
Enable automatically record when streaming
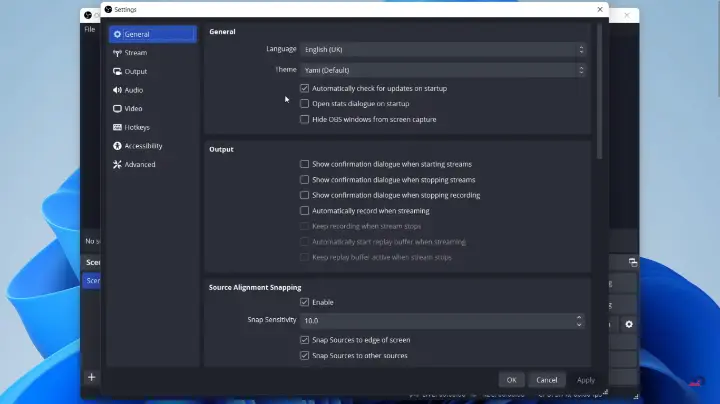click(x=304, y=211)
